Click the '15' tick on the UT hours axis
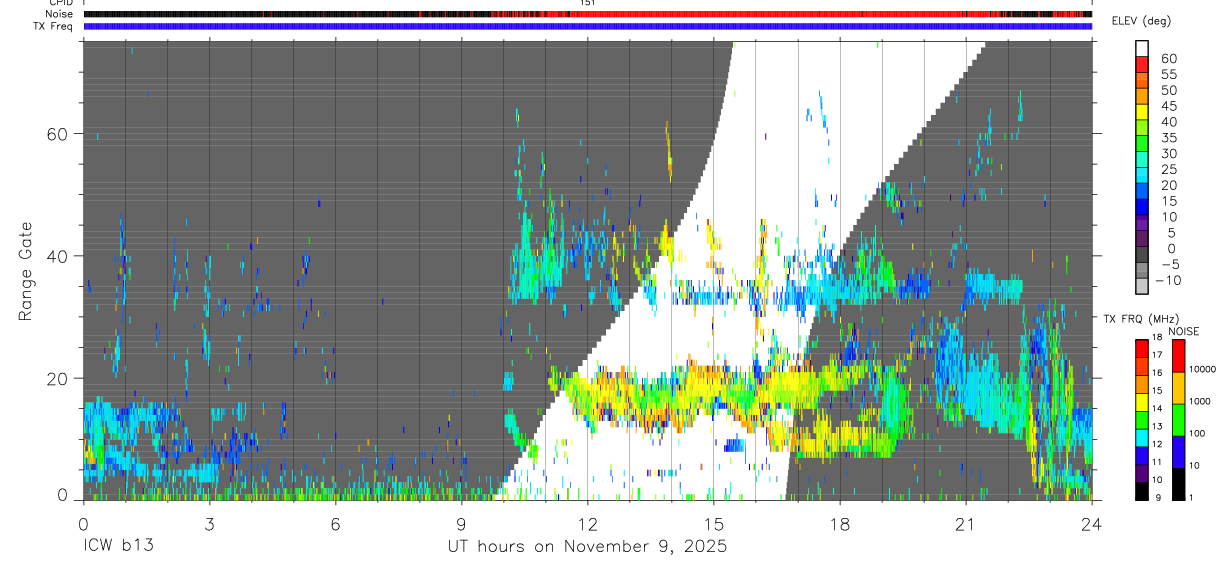Image resolution: width=1228 pixels, height=567 pixels. pyautogui.click(x=713, y=523)
